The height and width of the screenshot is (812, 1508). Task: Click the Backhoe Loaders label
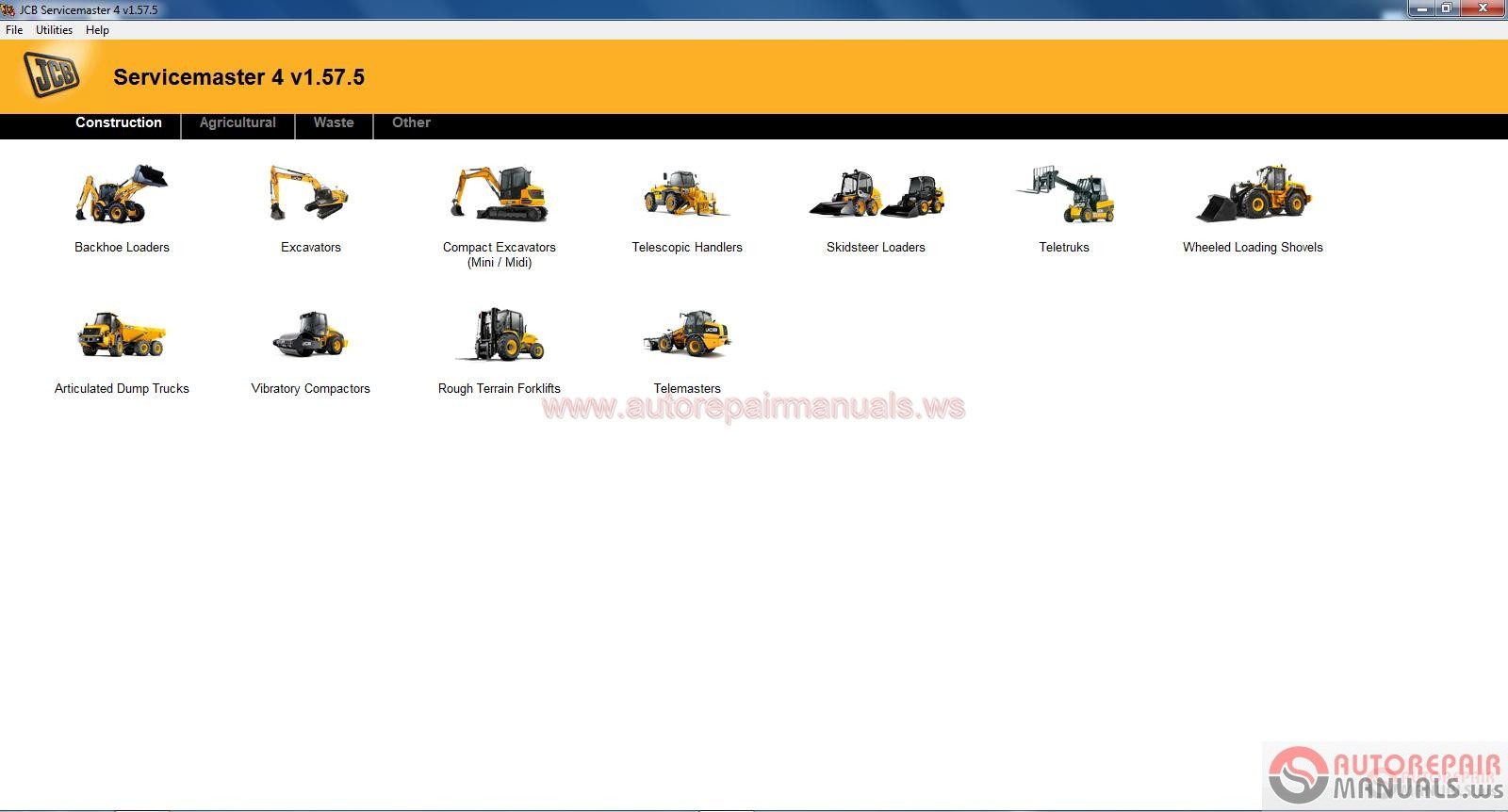point(122,247)
